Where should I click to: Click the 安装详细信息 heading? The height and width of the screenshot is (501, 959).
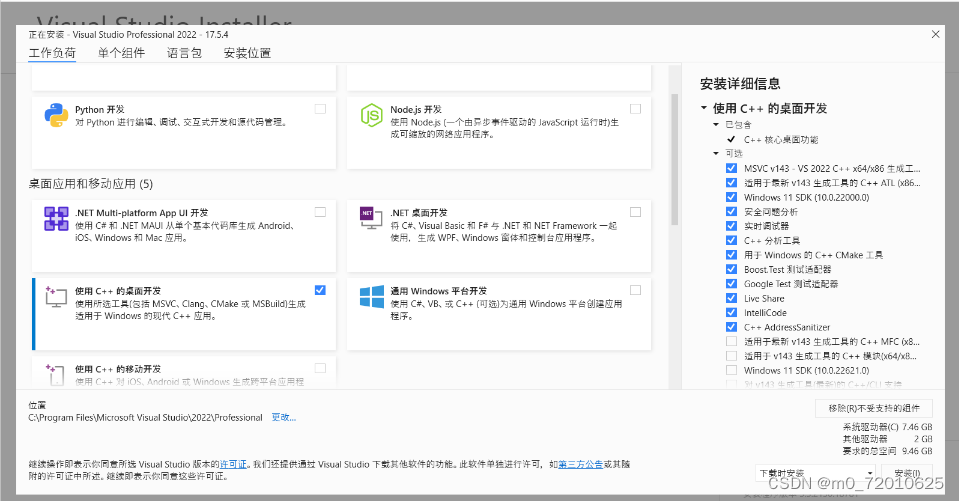(740, 84)
